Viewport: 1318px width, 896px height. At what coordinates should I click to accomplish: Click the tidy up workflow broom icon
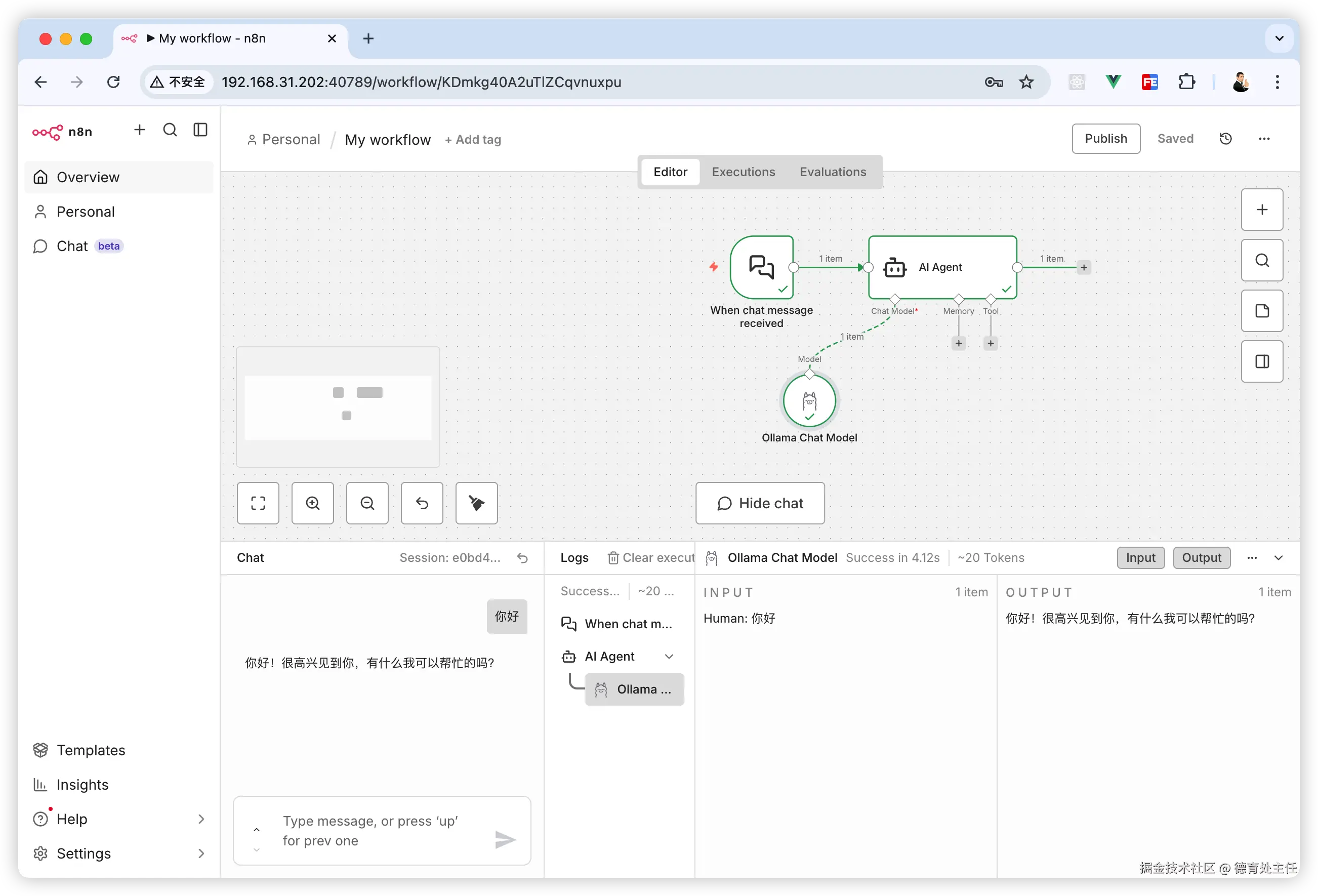click(x=476, y=503)
